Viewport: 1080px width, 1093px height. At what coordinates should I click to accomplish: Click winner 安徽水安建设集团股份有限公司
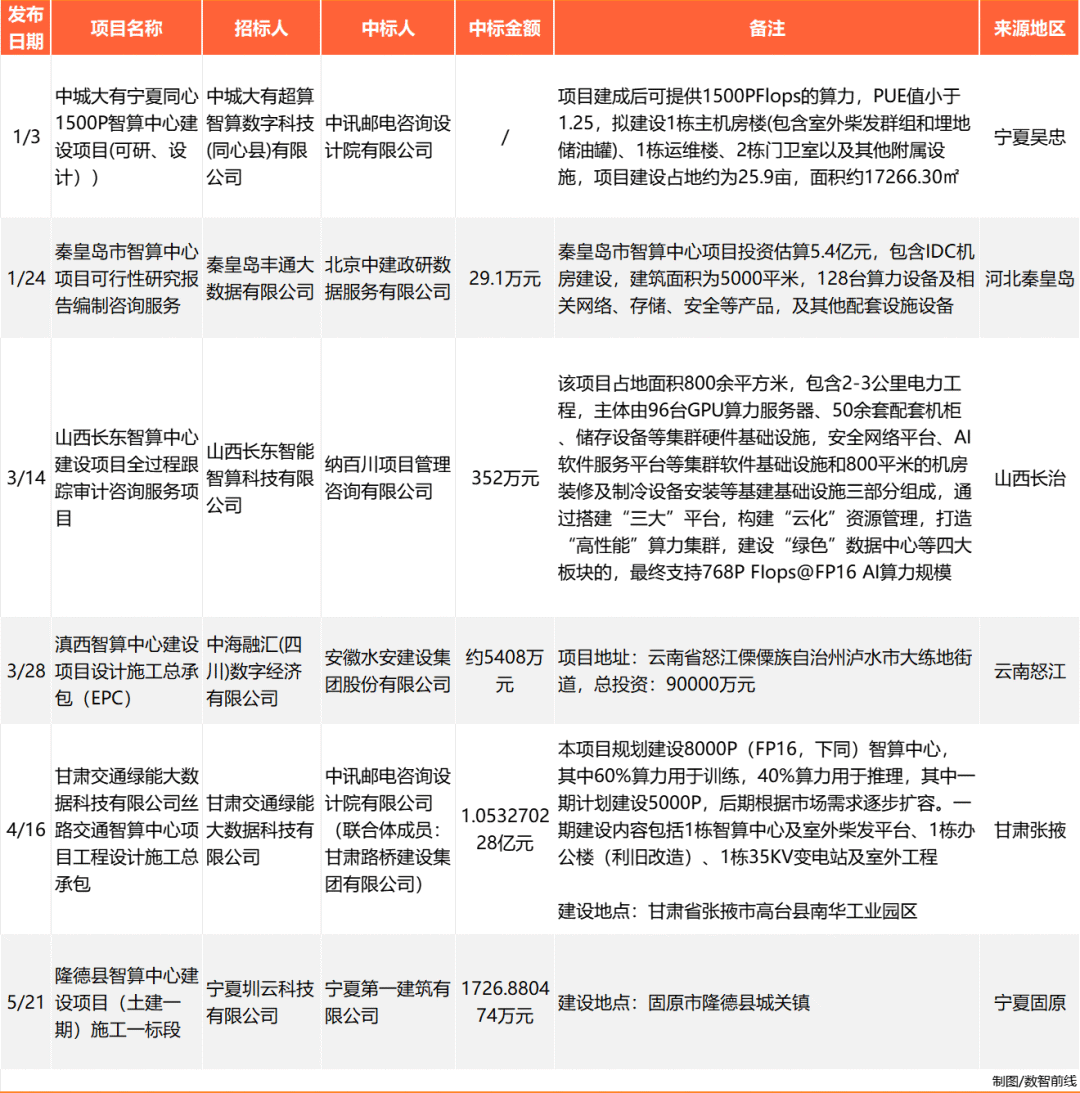(388, 671)
